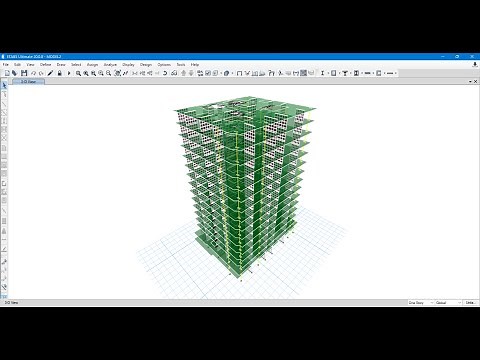Click the T-shaped concrete design icon
This screenshot has width=480, height=360.
(345, 73)
